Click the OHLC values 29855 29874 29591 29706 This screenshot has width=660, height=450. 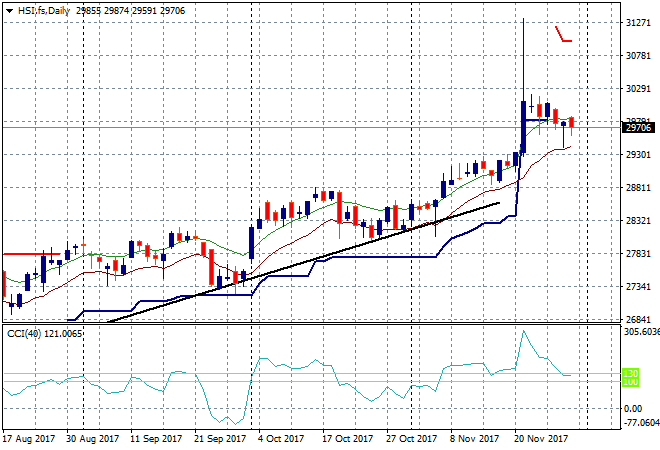[130, 10]
